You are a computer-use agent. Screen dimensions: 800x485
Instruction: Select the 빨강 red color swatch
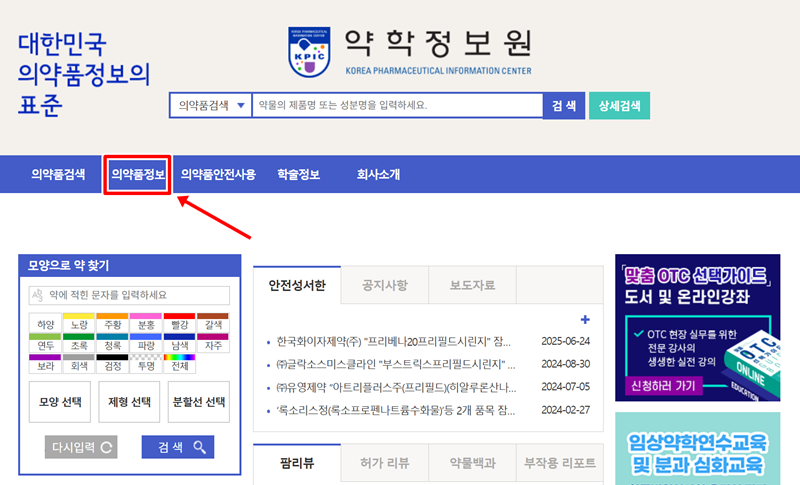coord(180,323)
